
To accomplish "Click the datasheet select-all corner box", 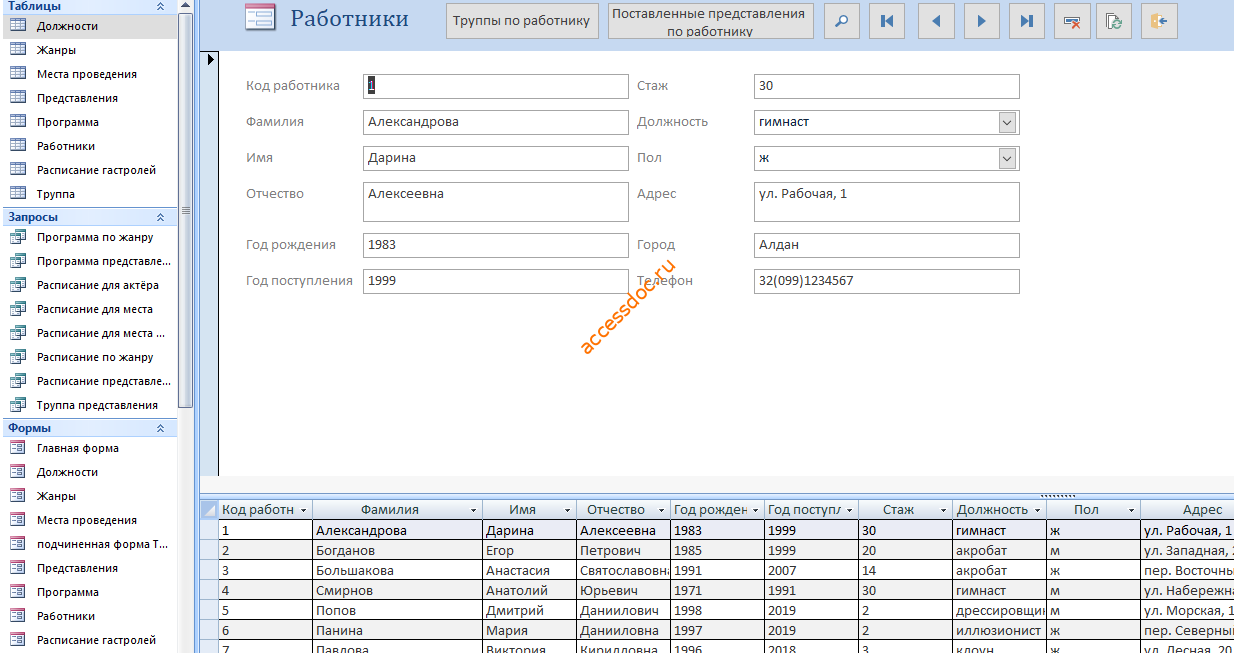I will point(209,510).
